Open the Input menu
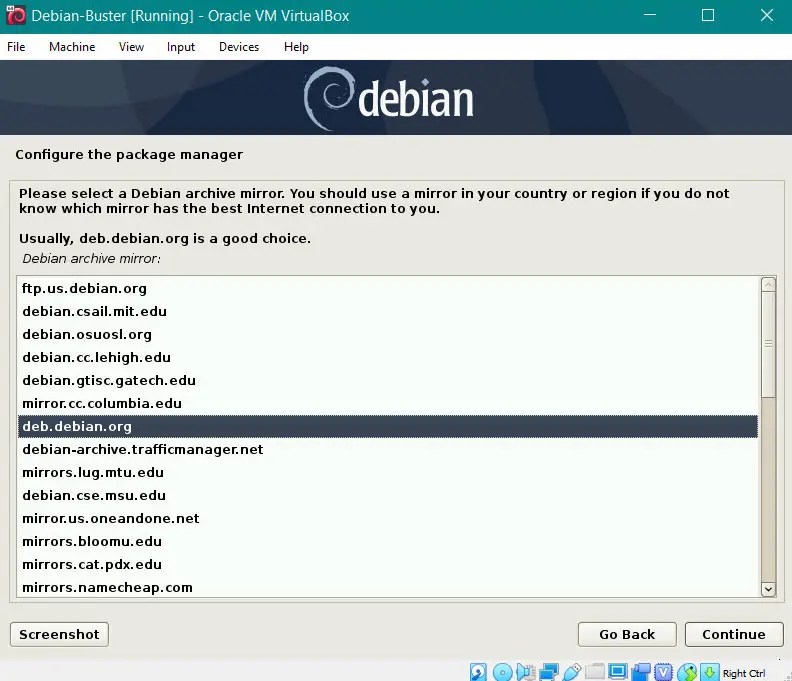Image resolution: width=792 pixels, height=681 pixels. [x=181, y=47]
